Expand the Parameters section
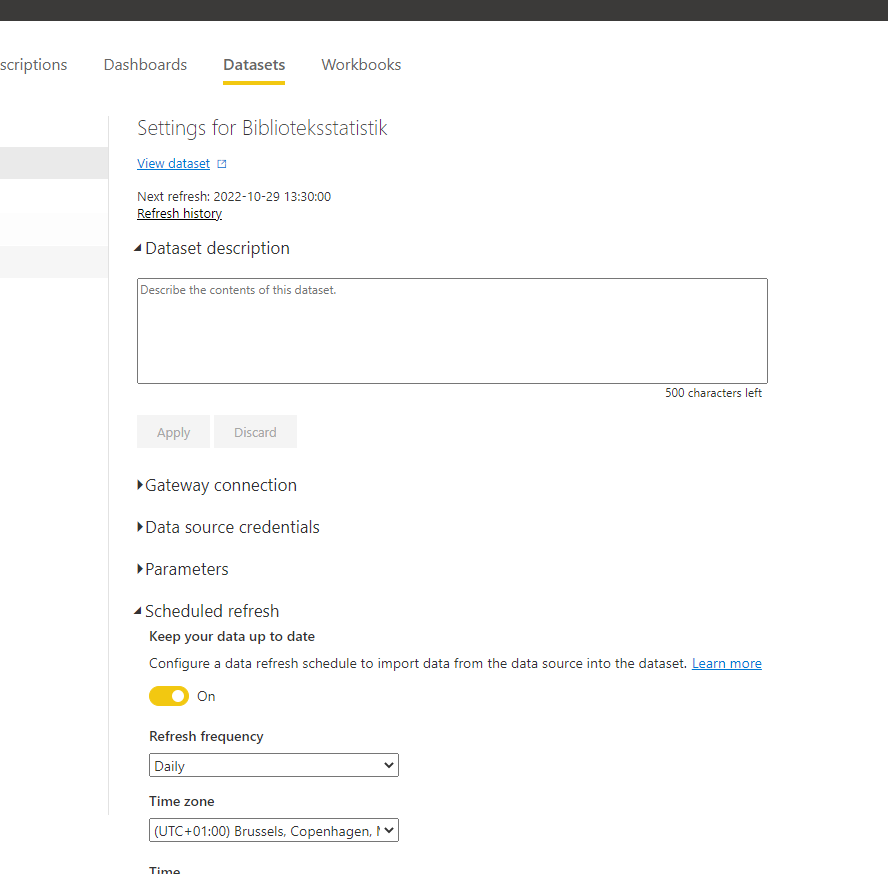 coord(183,569)
